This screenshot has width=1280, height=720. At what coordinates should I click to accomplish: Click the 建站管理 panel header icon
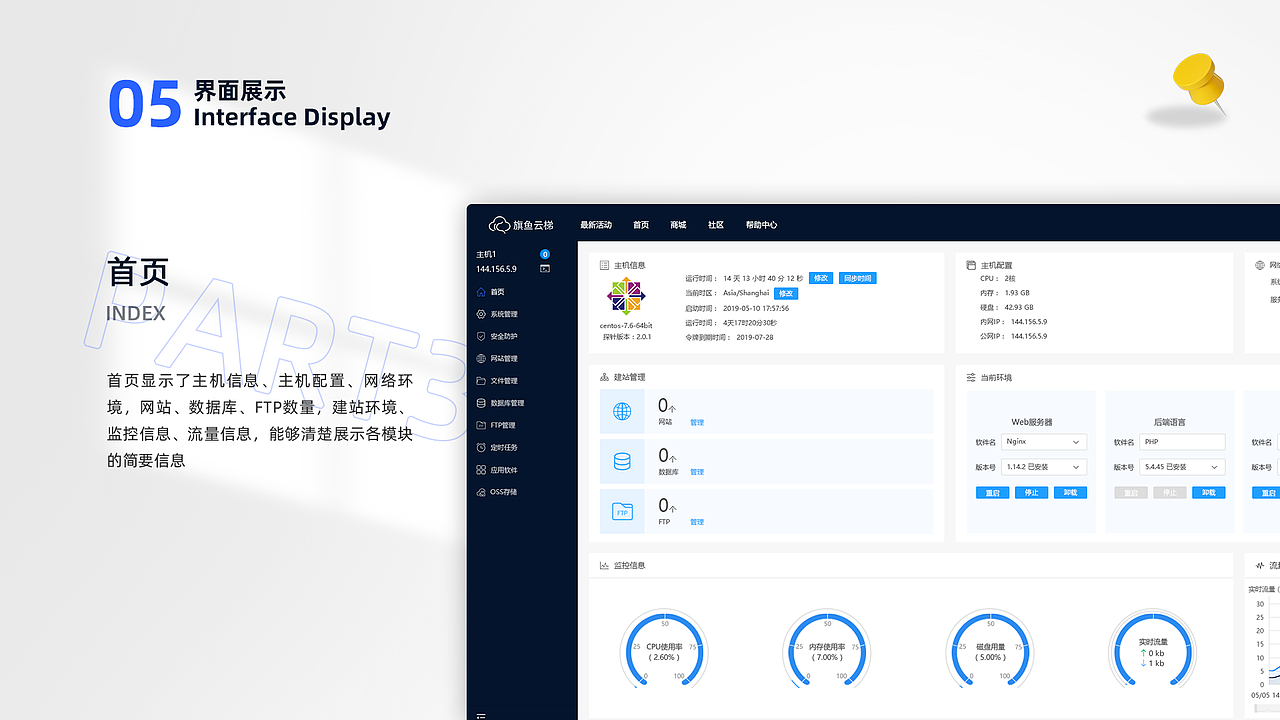[604, 377]
